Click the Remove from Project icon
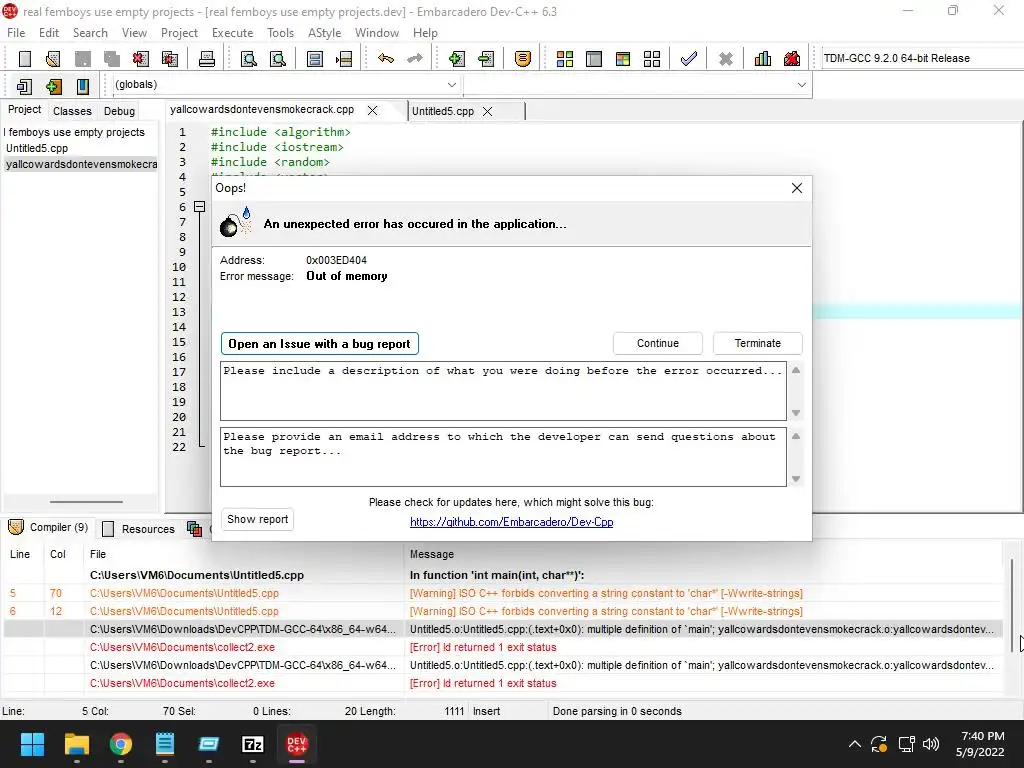 pyautogui.click(x=486, y=59)
